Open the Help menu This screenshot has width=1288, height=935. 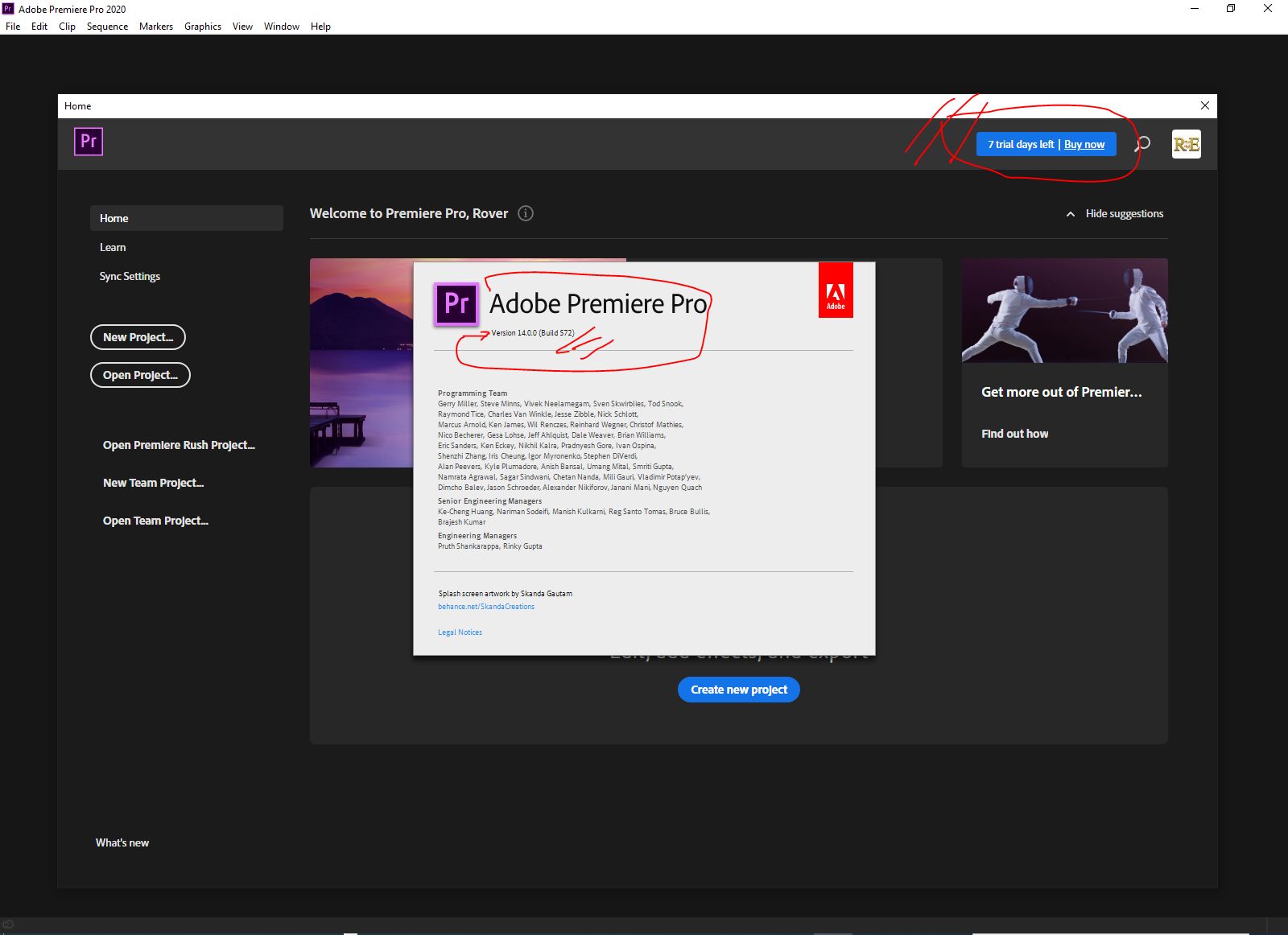[x=320, y=27]
